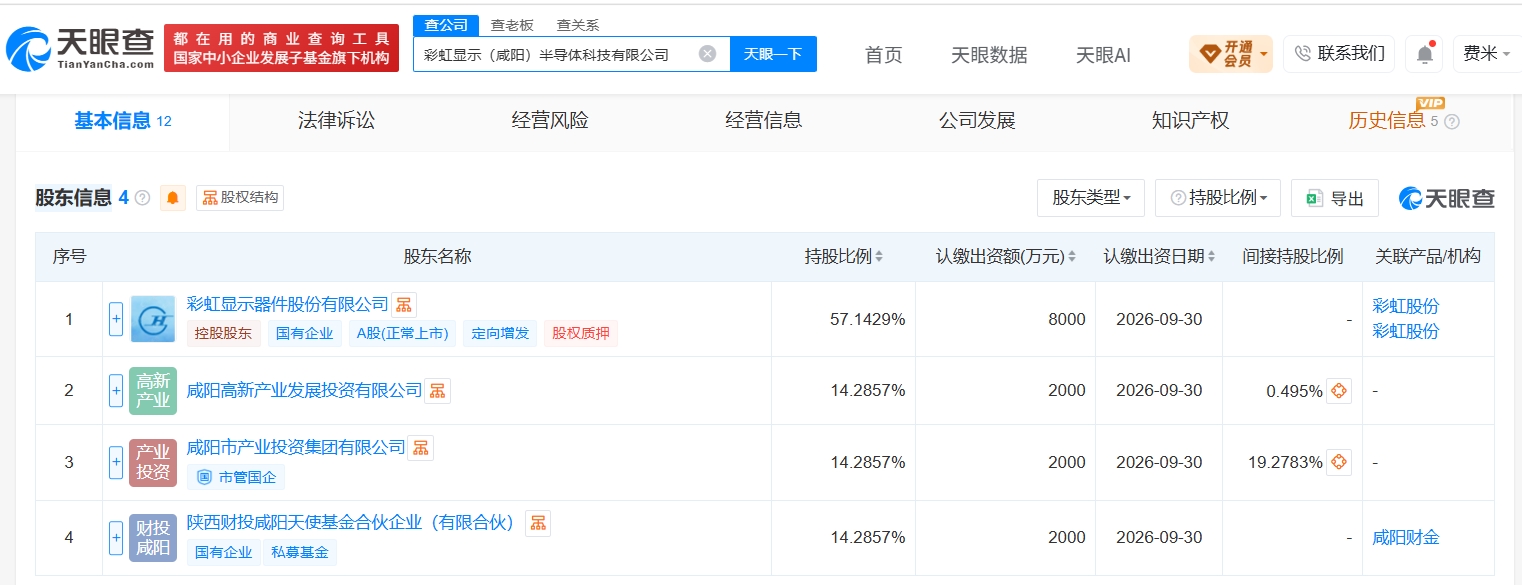Screen dimensions: 1522x585
Task: Open 咸阳市产业投资集团有限公司 shareholder link
Action: [296, 446]
